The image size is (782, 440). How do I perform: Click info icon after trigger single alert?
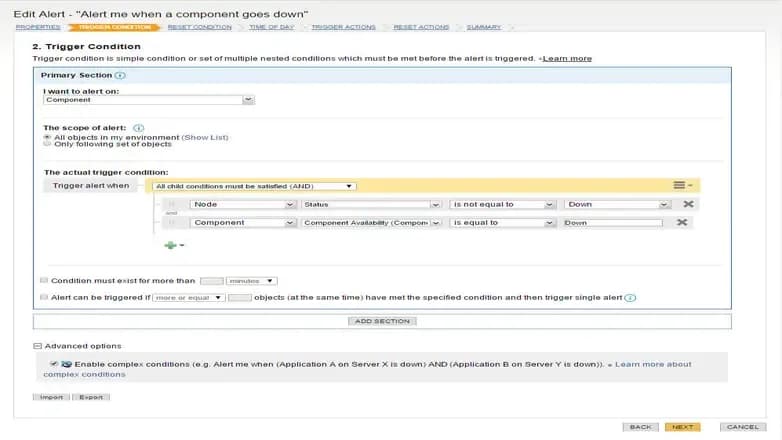pyautogui.click(x=630, y=298)
